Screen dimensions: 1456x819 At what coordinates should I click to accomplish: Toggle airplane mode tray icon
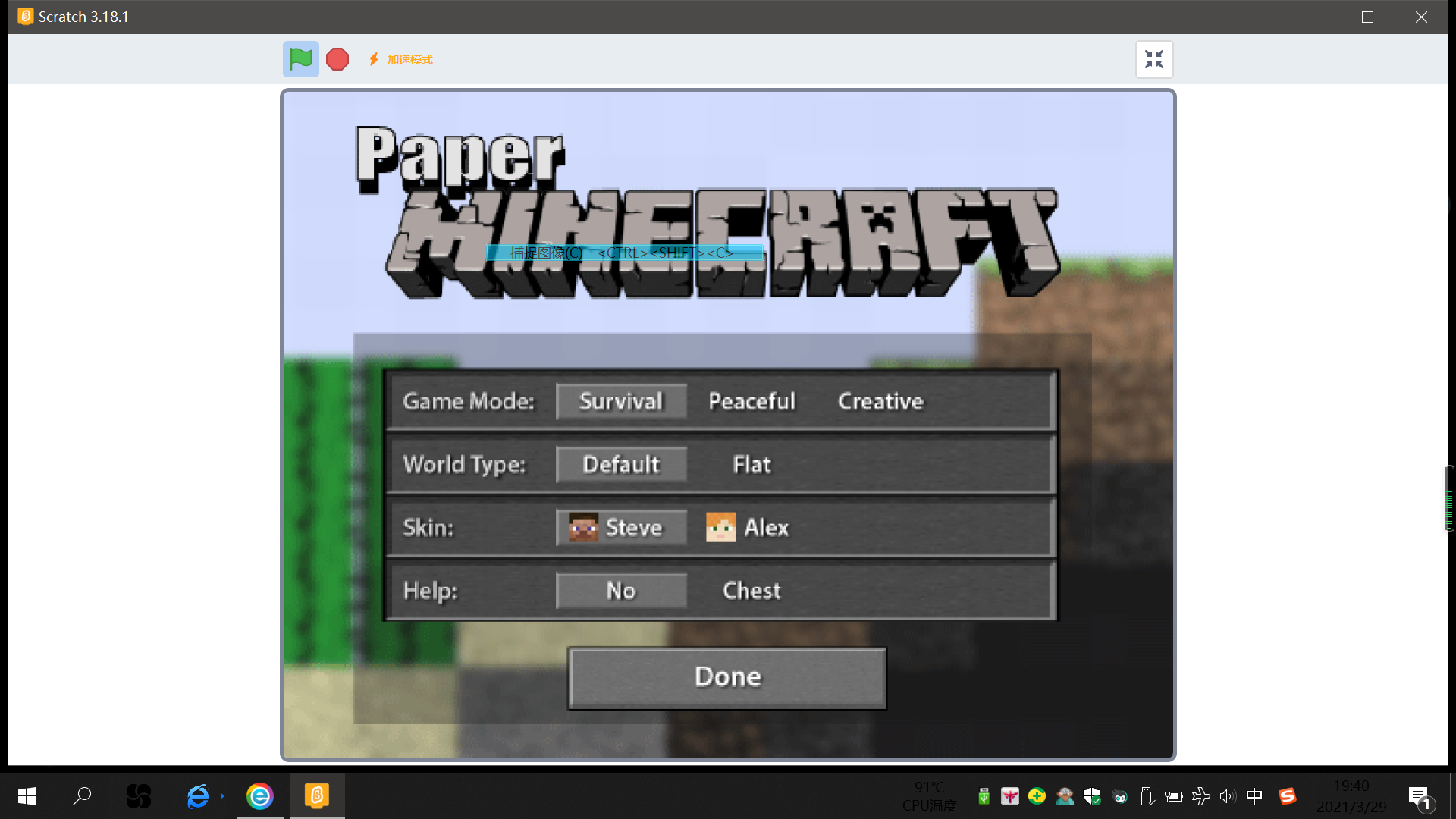click(x=1201, y=796)
